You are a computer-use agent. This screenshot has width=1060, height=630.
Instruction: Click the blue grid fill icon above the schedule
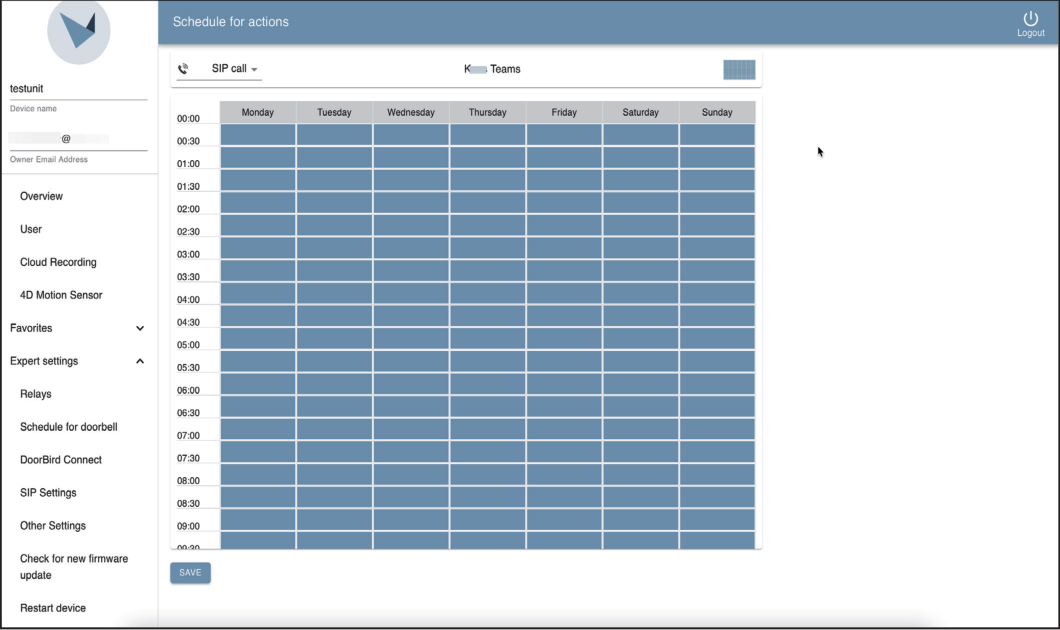pyautogui.click(x=740, y=68)
